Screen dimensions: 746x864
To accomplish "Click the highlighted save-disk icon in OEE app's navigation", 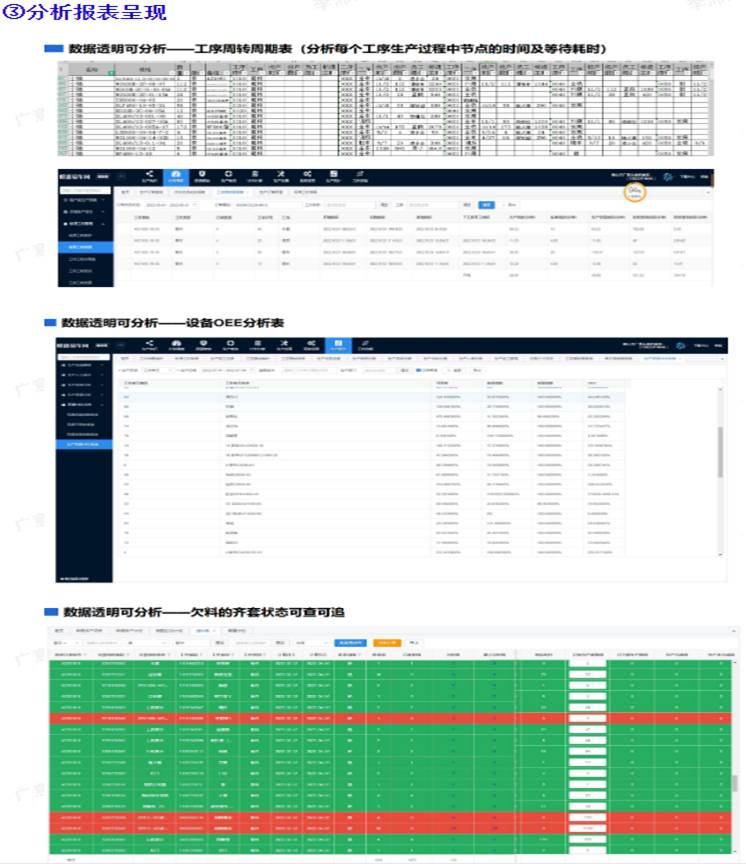I will click(x=338, y=345).
